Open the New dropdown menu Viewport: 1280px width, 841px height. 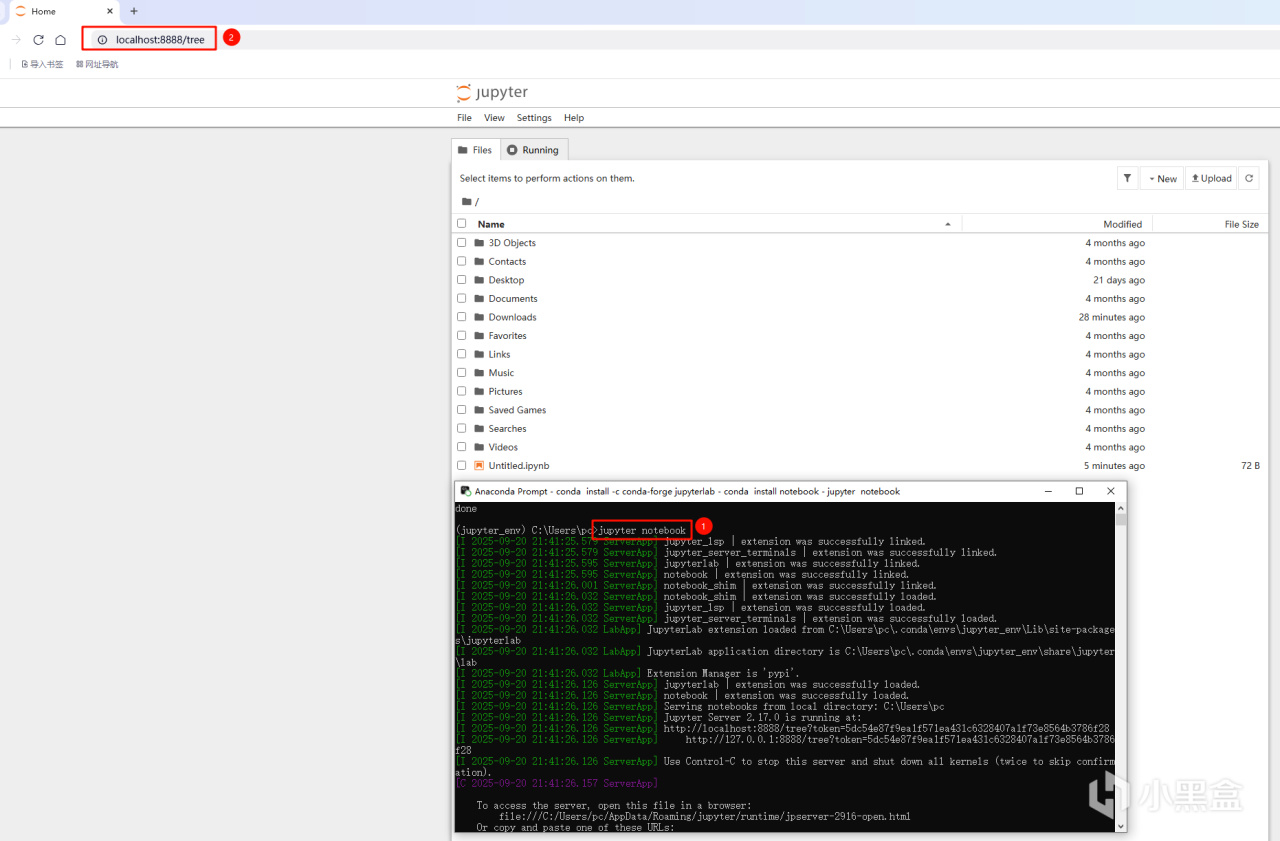1162,178
